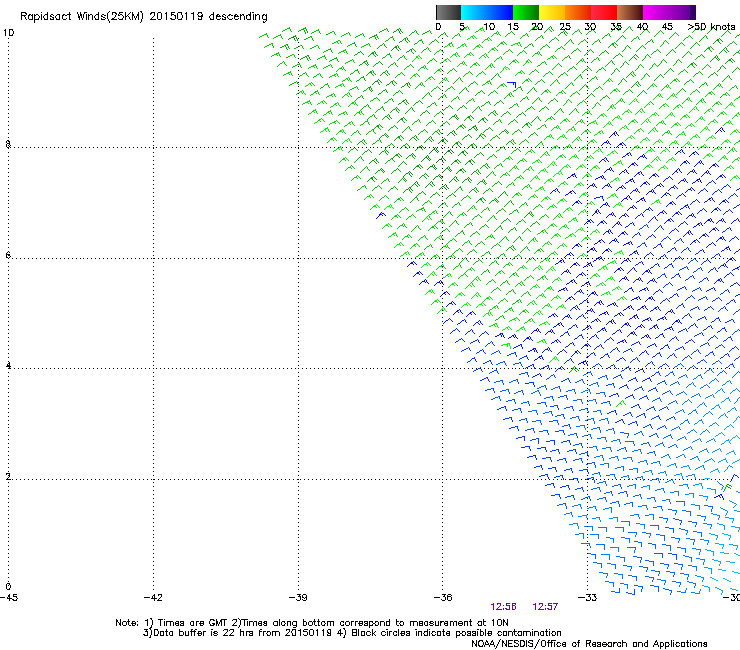
Task: Click the purple pass time '12:57'
Action: 545,607
